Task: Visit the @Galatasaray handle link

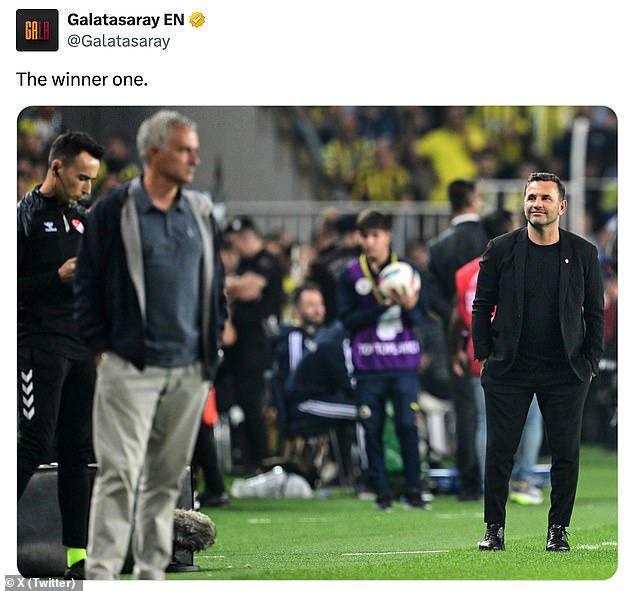Action: (x=118, y=41)
